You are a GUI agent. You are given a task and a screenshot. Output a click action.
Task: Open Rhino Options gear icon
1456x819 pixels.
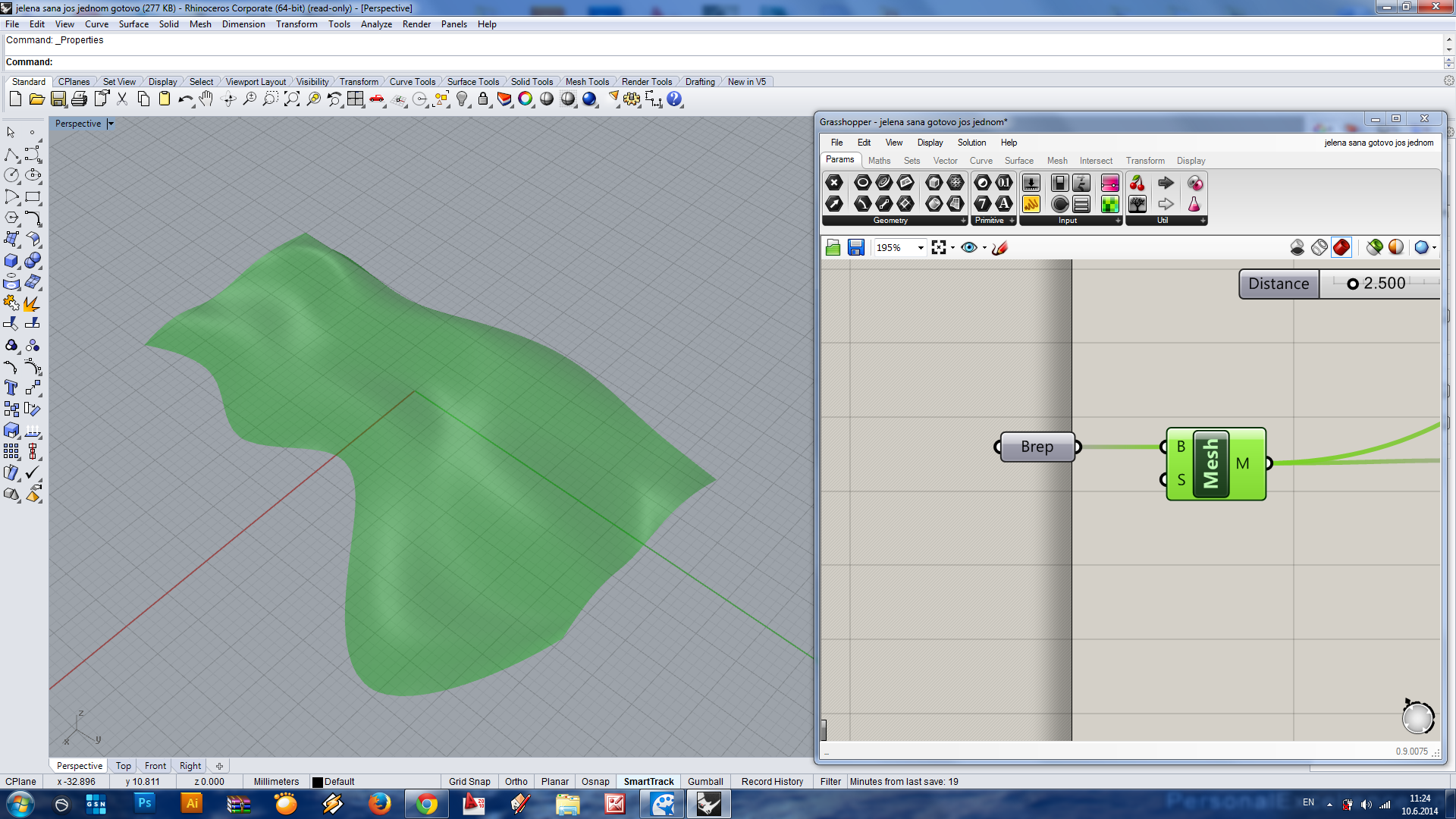632,99
